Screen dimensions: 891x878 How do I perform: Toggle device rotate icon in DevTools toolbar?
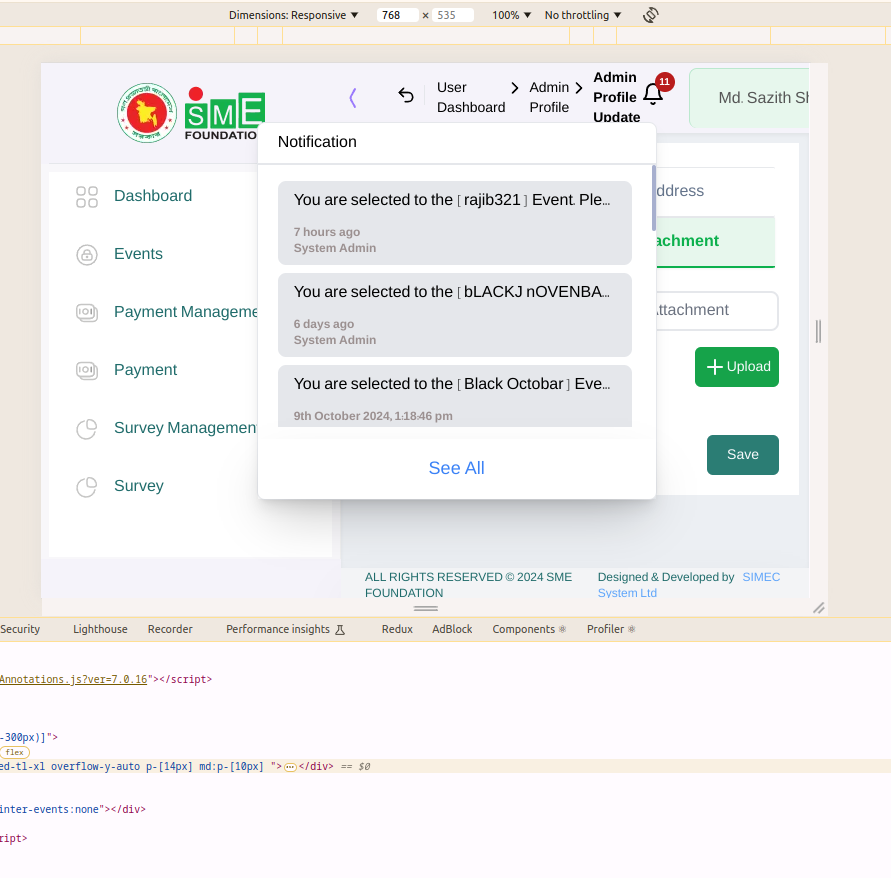(651, 15)
